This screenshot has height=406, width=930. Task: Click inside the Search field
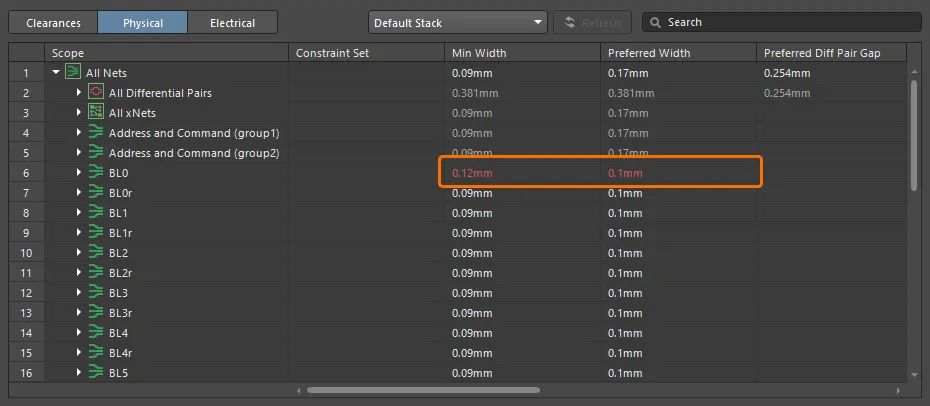point(790,22)
